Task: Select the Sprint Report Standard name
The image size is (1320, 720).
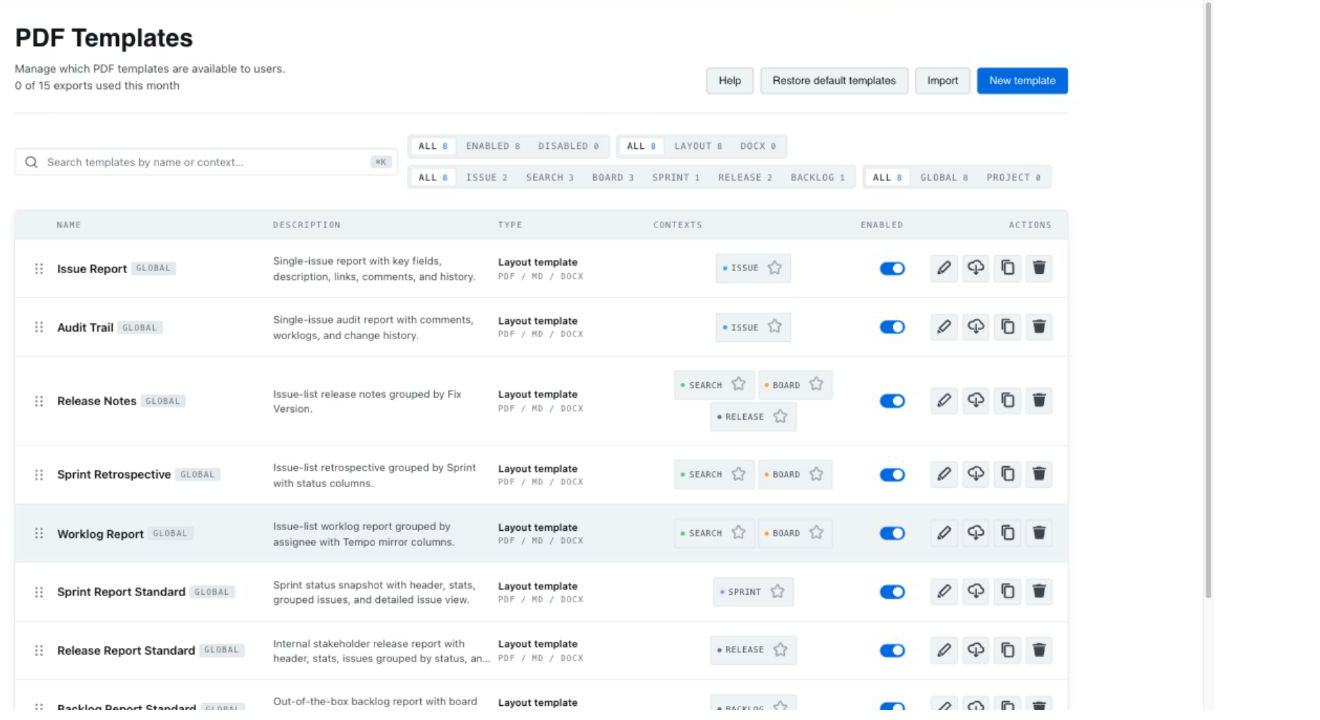Action: coord(121,592)
